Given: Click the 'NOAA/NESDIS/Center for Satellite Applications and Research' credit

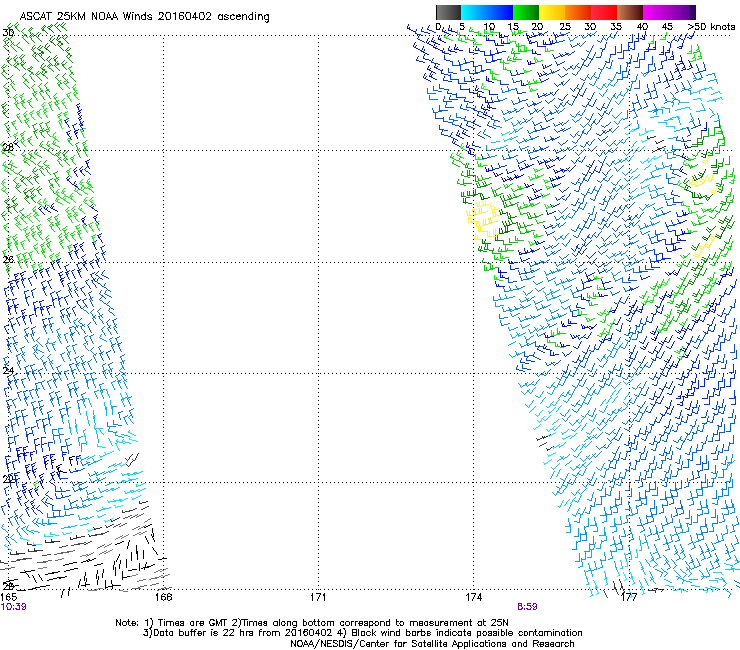Looking at the screenshot, I should (432, 644).
